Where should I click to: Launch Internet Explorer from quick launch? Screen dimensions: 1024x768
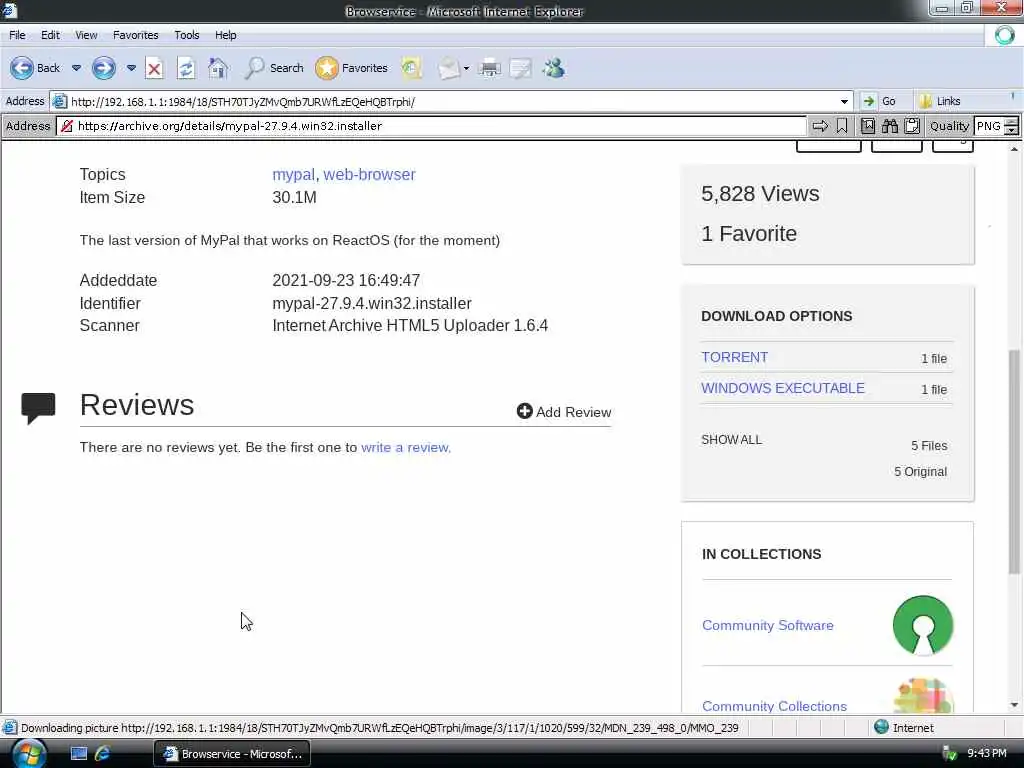pyautogui.click(x=103, y=754)
